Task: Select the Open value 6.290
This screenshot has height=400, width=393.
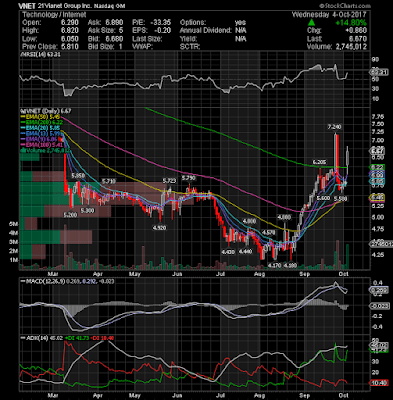Action: [x=70, y=23]
